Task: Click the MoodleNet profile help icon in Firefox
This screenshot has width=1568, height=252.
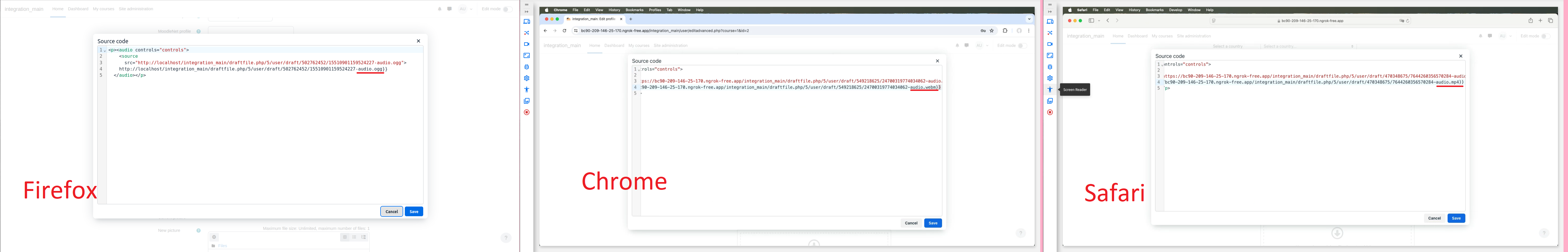Action: 199,32
